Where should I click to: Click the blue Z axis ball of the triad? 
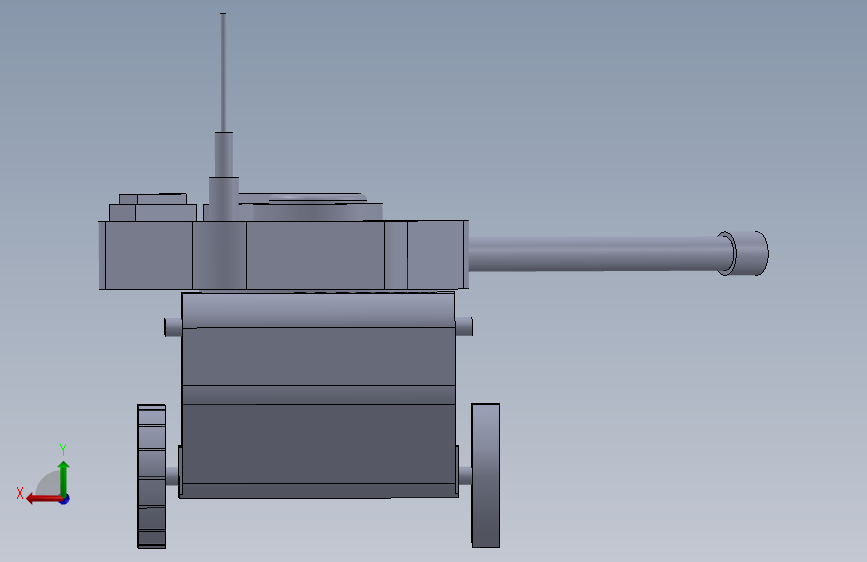pyautogui.click(x=65, y=499)
